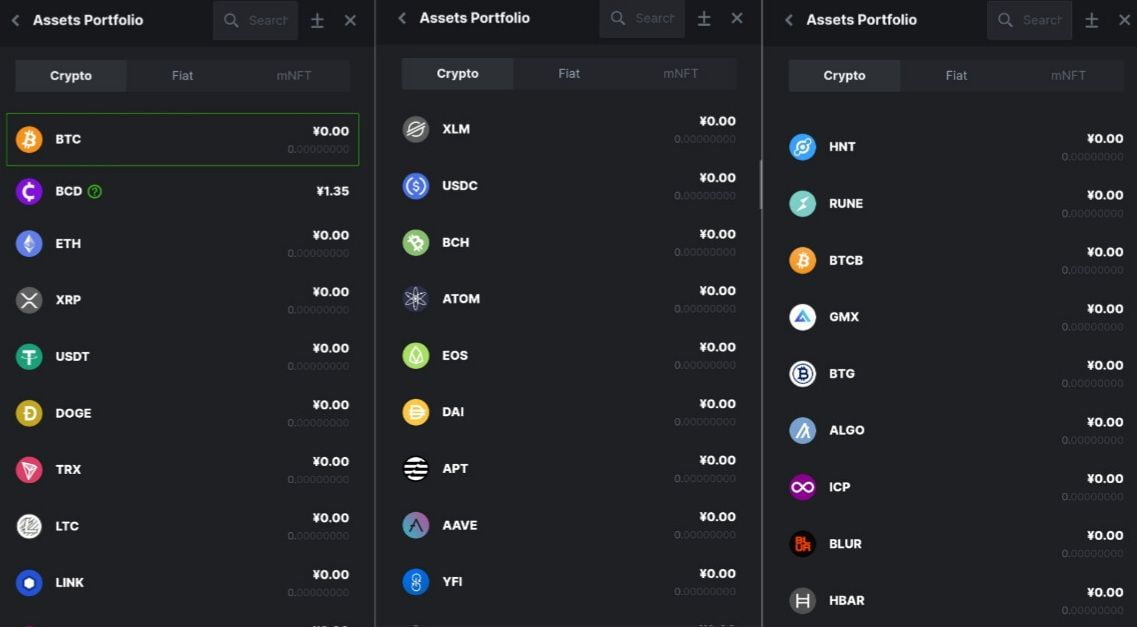This screenshot has height=627, width=1137.
Task: Select the ALGO asset row
Action: [955, 430]
